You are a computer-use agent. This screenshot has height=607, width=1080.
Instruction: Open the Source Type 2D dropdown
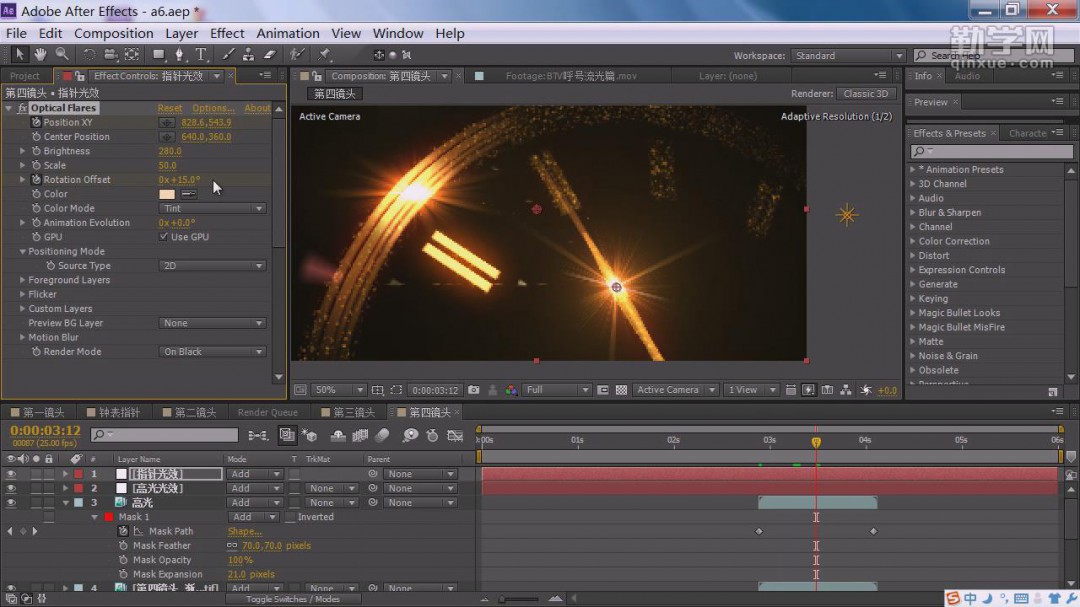pyautogui.click(x=212, y=266)
